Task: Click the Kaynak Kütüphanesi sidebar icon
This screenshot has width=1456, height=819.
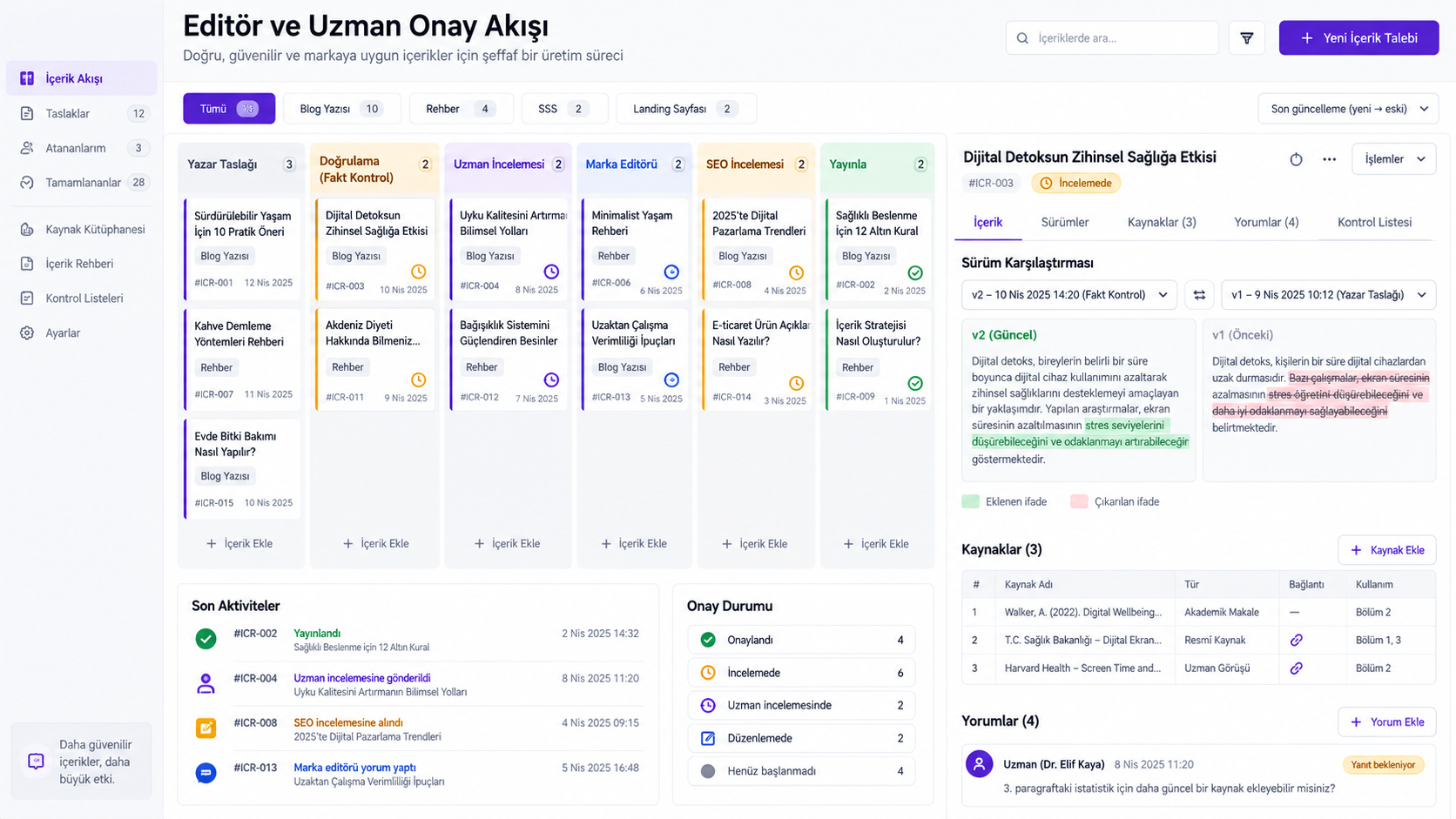Action: tap(27, 230)
